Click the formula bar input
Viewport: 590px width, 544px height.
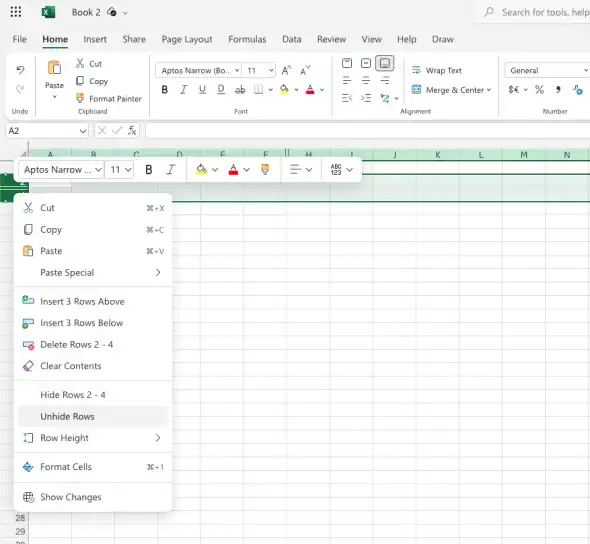point(368,131)
